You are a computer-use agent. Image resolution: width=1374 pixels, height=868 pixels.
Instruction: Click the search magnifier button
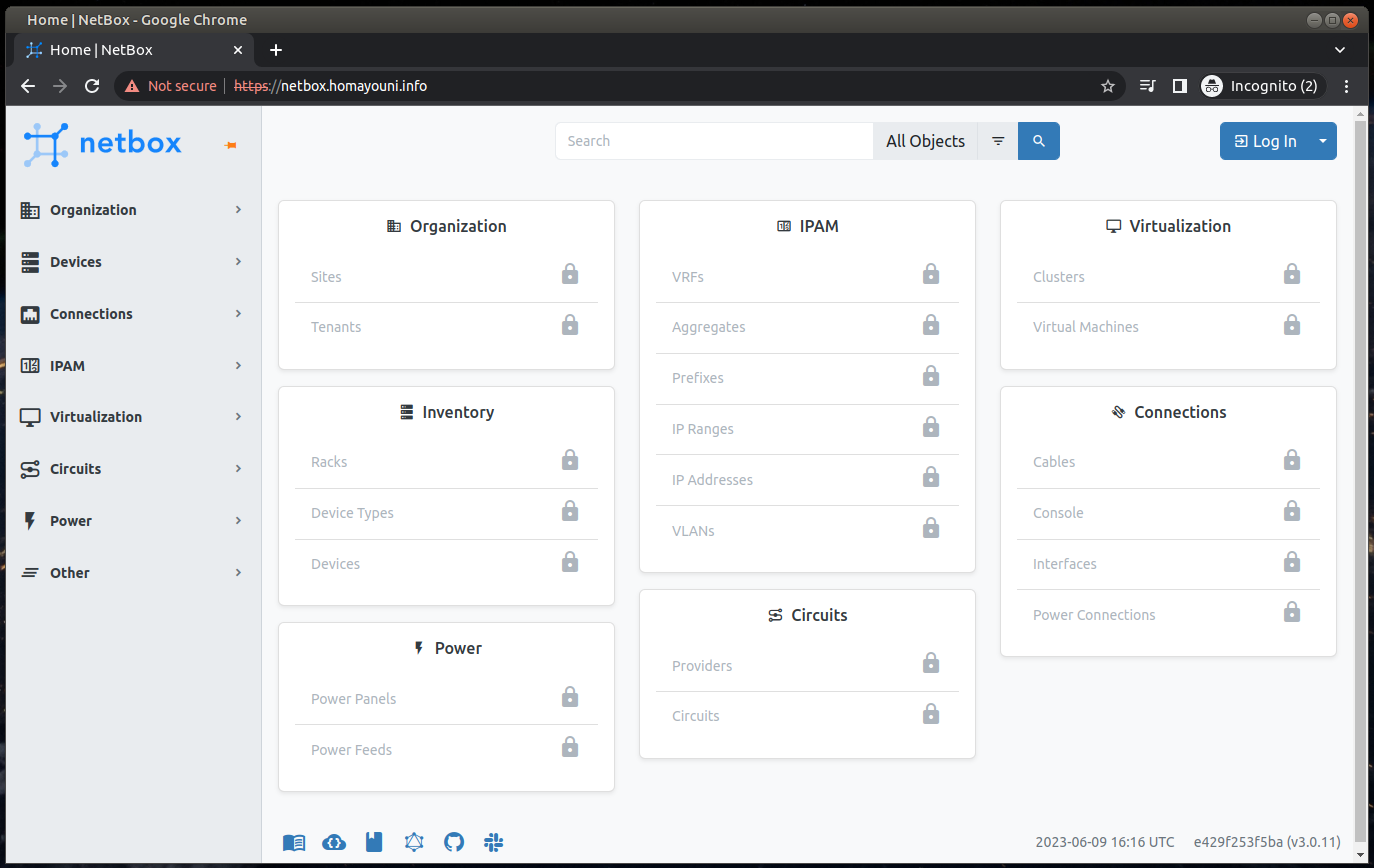tap(1039, 141)
